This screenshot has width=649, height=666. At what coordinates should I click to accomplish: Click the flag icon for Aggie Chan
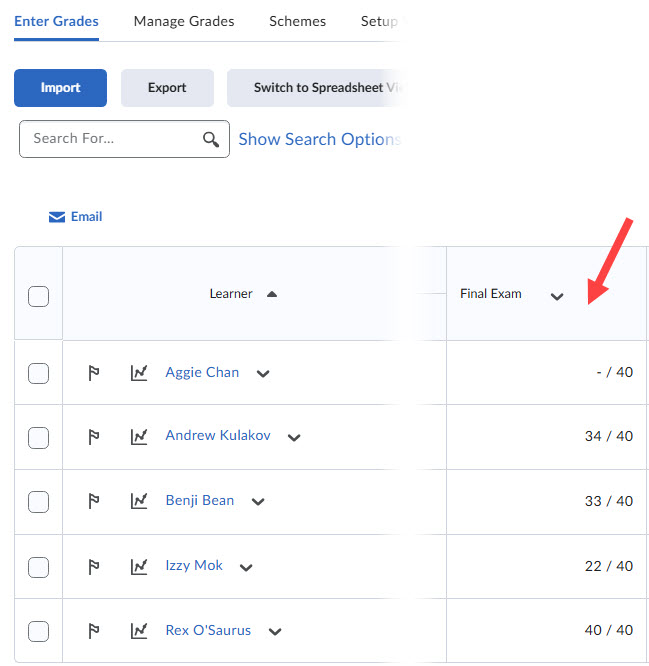pos(94,373)
